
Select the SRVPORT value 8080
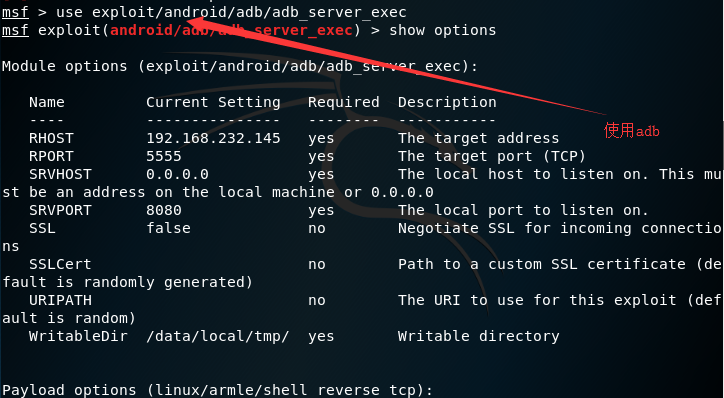point(164,211)
